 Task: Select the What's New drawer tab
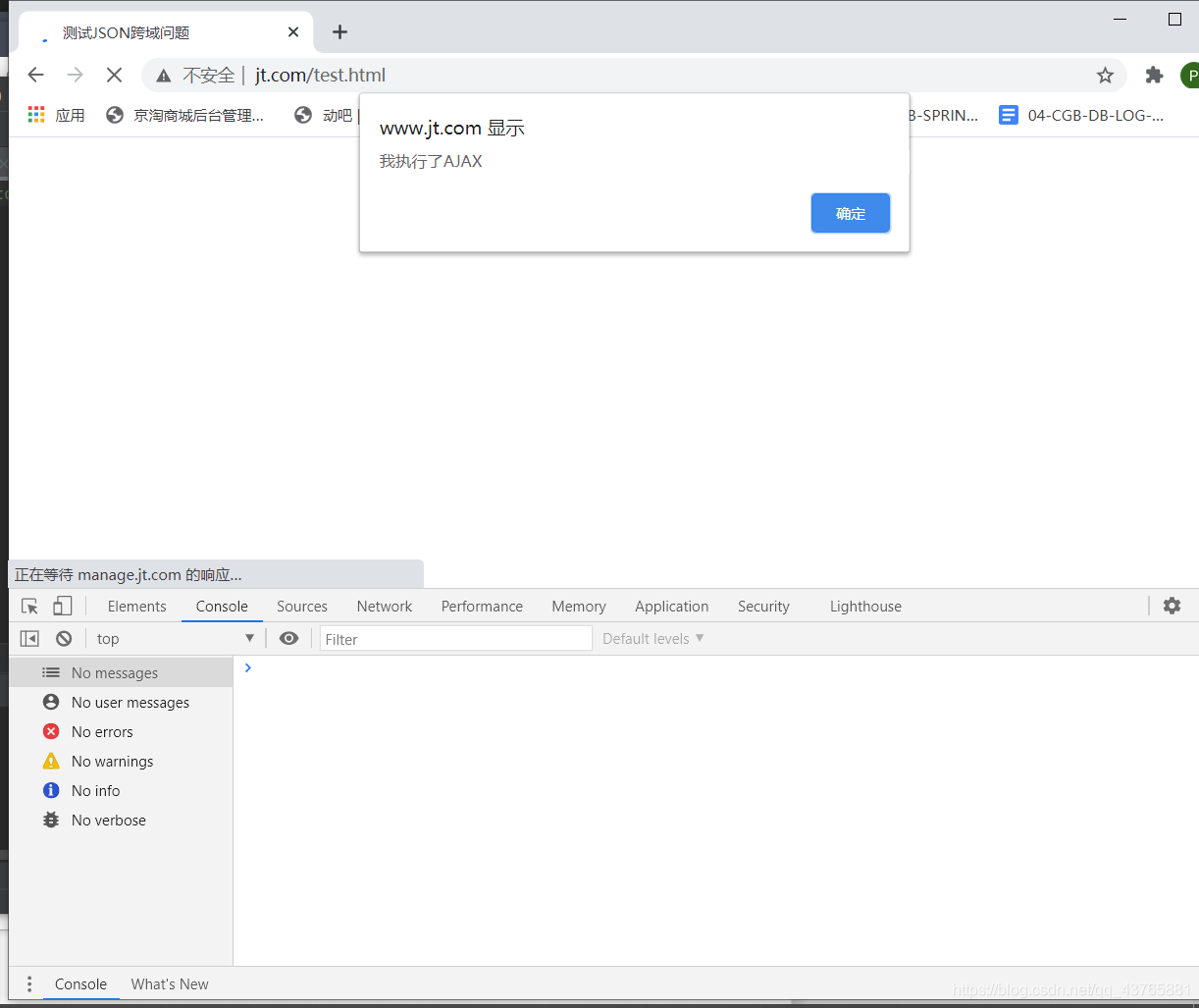(x=170, y=983)
